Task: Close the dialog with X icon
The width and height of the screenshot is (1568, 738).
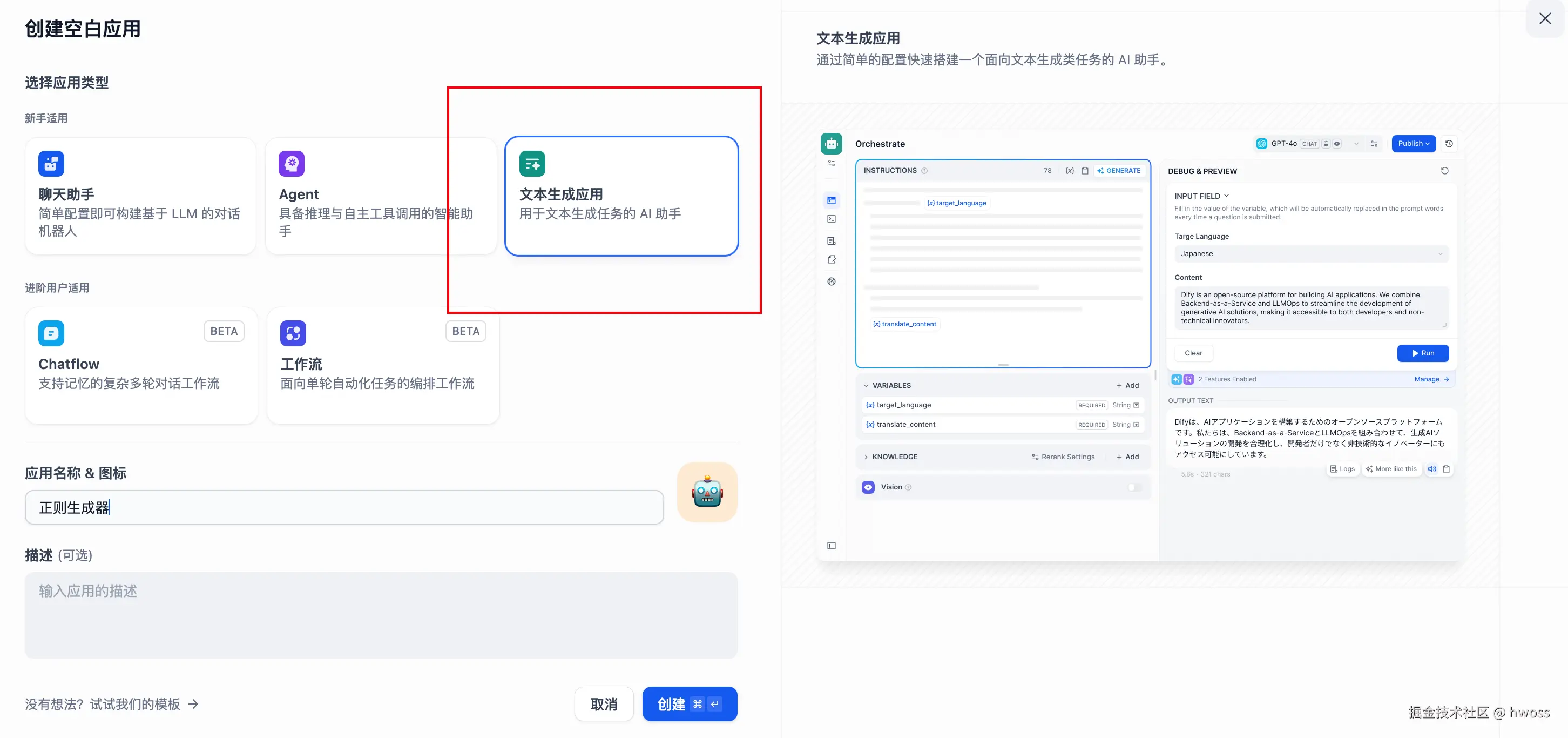Action: (1544, 19)
